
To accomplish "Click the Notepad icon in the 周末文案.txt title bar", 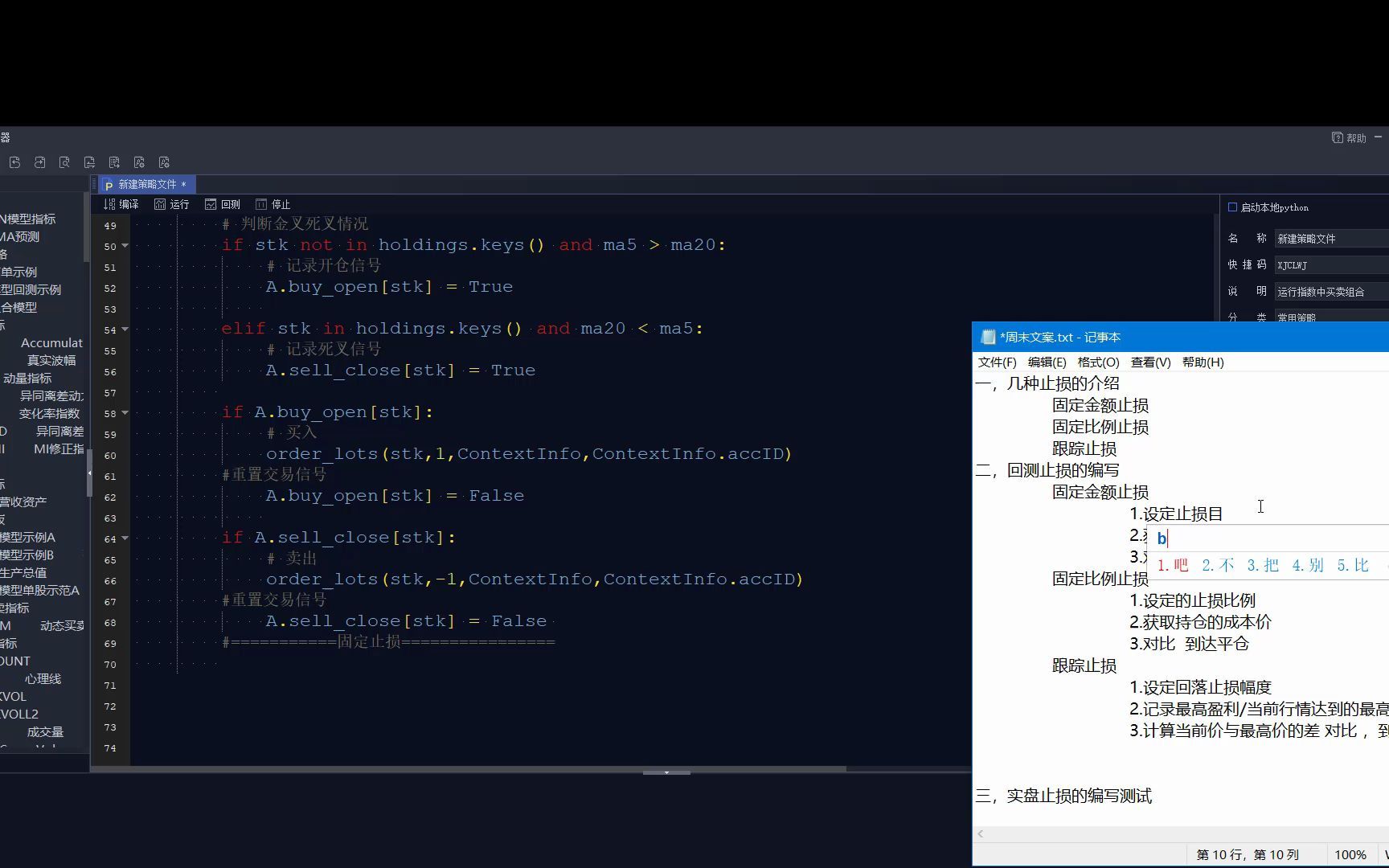I will pos(988,337).
